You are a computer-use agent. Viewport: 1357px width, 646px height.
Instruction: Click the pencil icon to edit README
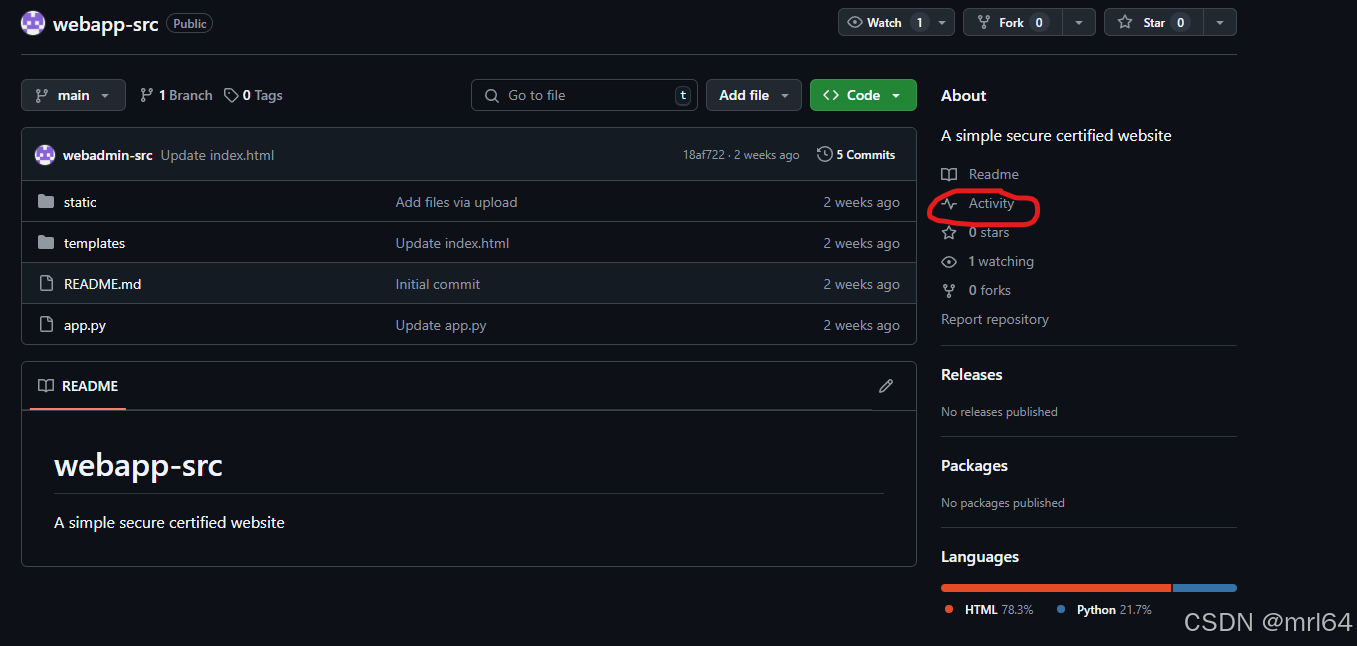(x=886, y=386)
